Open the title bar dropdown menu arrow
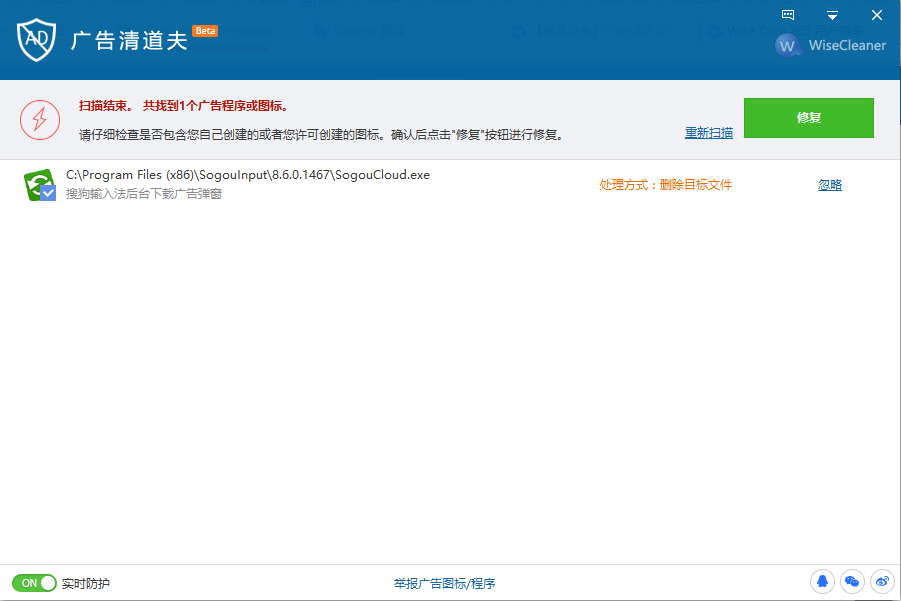901x601 pixels. (832, 15)
